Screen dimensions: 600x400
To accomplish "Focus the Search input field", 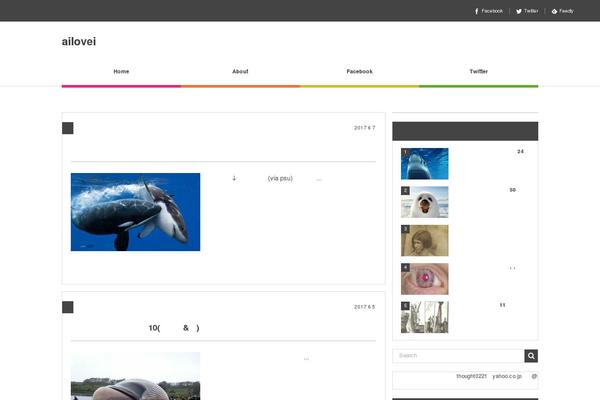I will pyautogui.click(x=458, y=356).
